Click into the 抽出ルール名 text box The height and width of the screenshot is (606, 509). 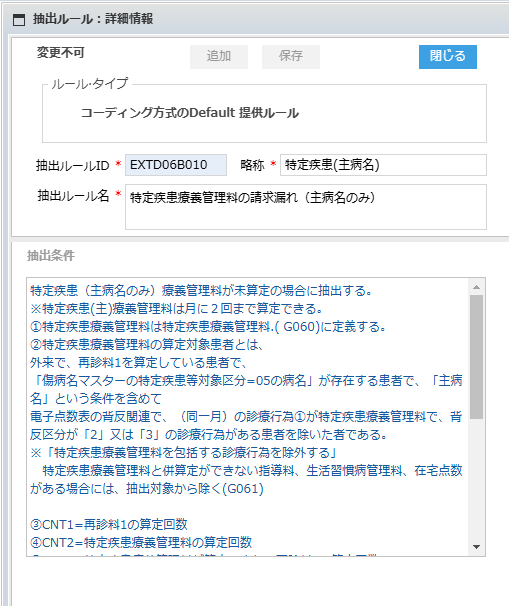pos(306,207)
